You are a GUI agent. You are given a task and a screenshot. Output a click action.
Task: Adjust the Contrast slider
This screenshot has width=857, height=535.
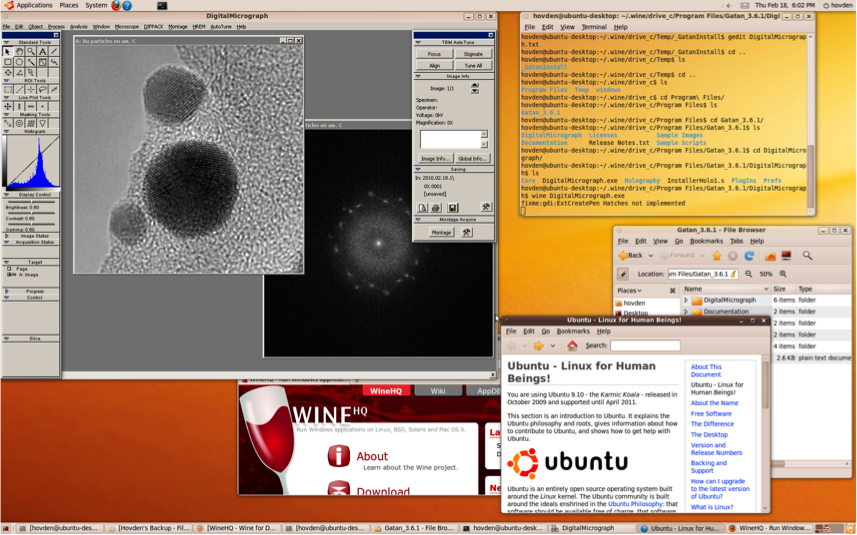tap(31, 213)
